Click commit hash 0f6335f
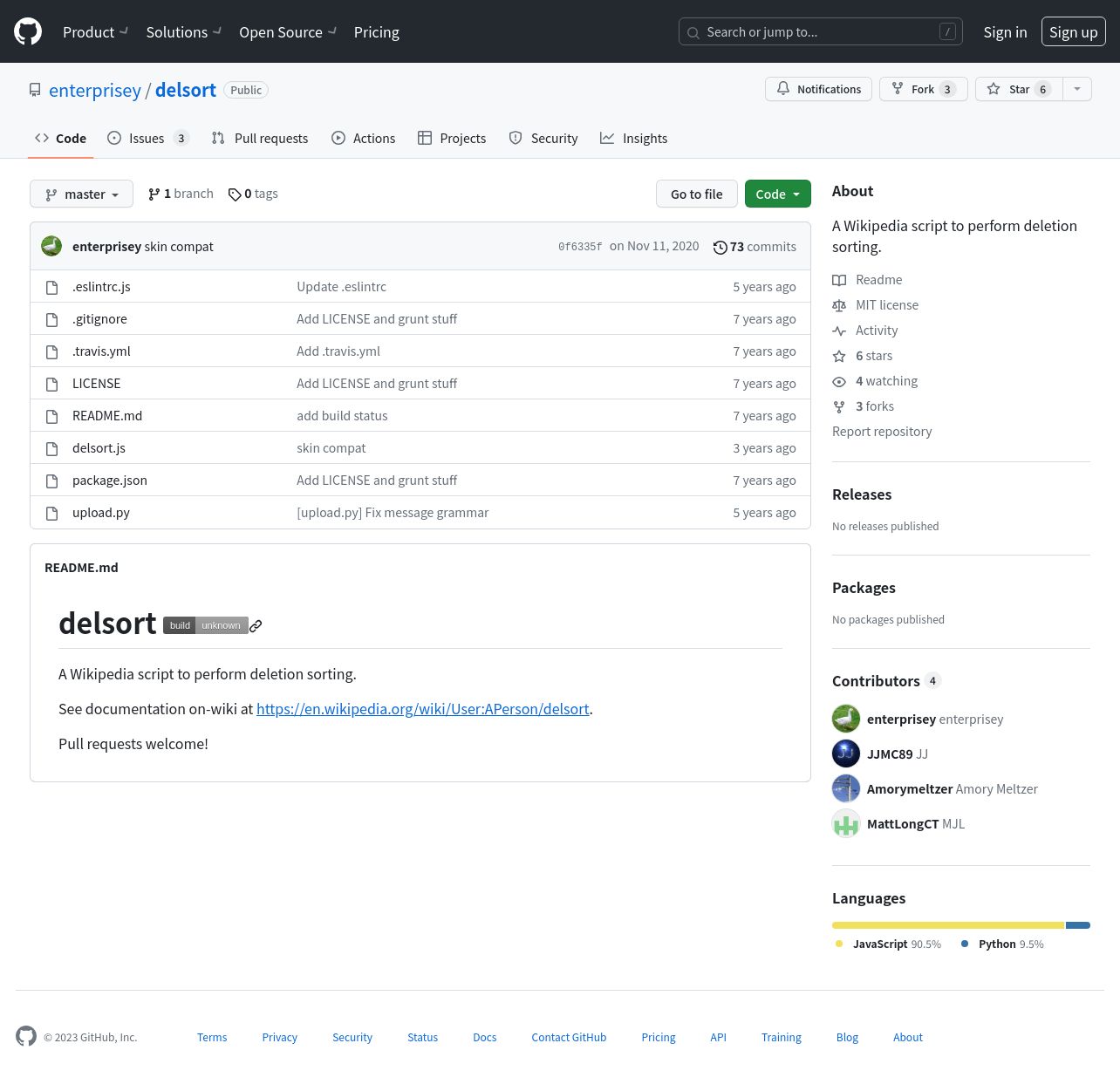1120x1091 pixels. [580, 247]
